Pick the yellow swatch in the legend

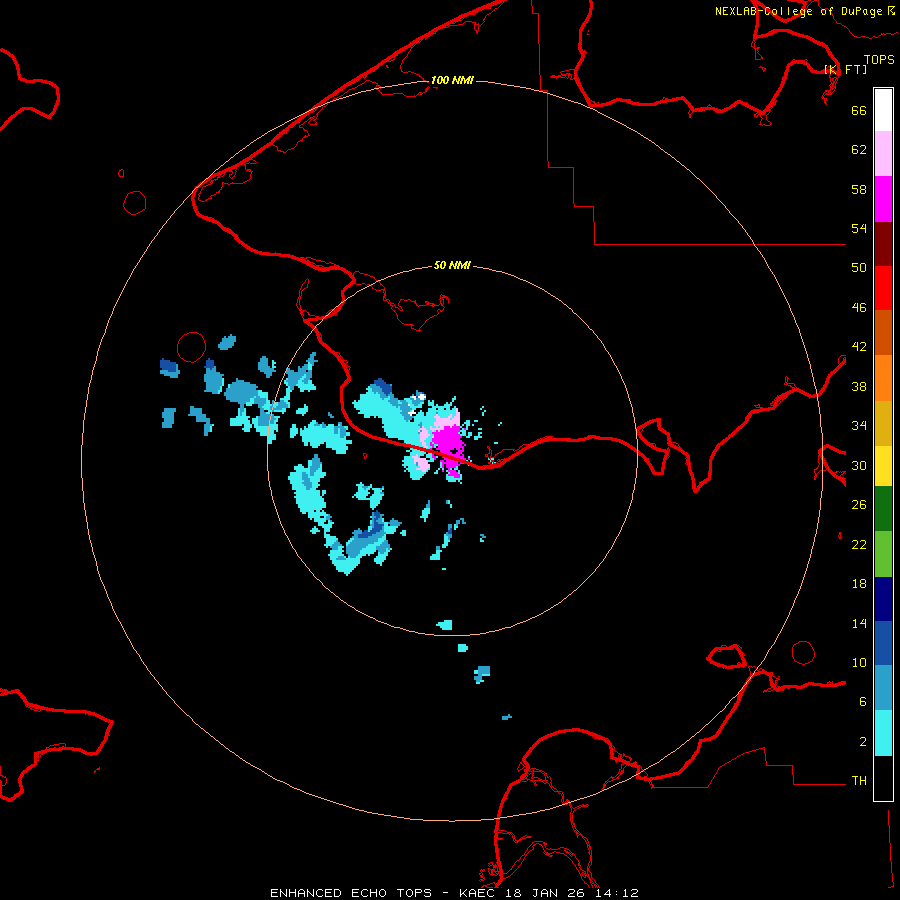tap(883, 466)
